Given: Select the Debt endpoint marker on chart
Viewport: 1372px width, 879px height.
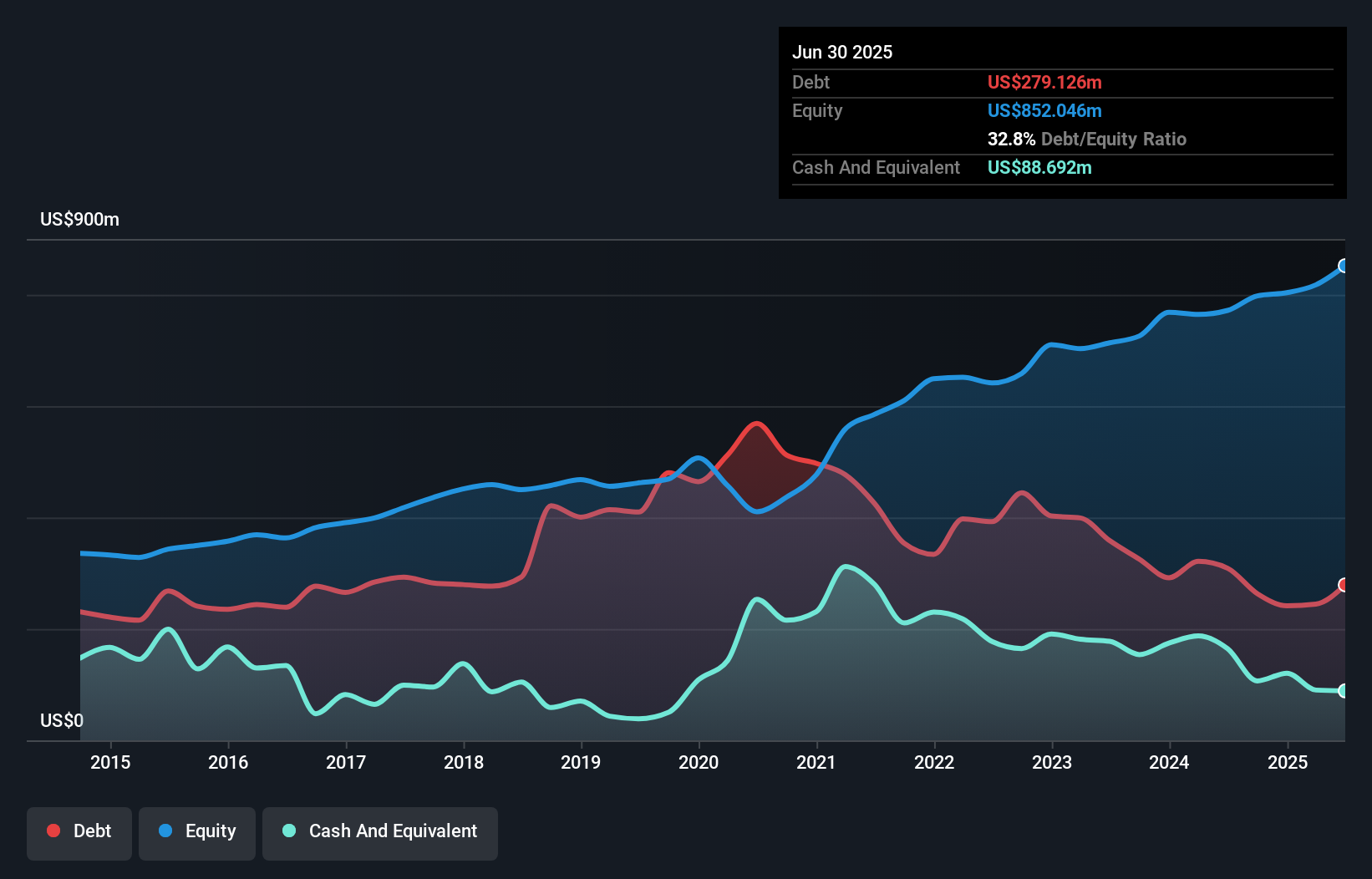Looking at the screenshot, I should click(1344, 585).
